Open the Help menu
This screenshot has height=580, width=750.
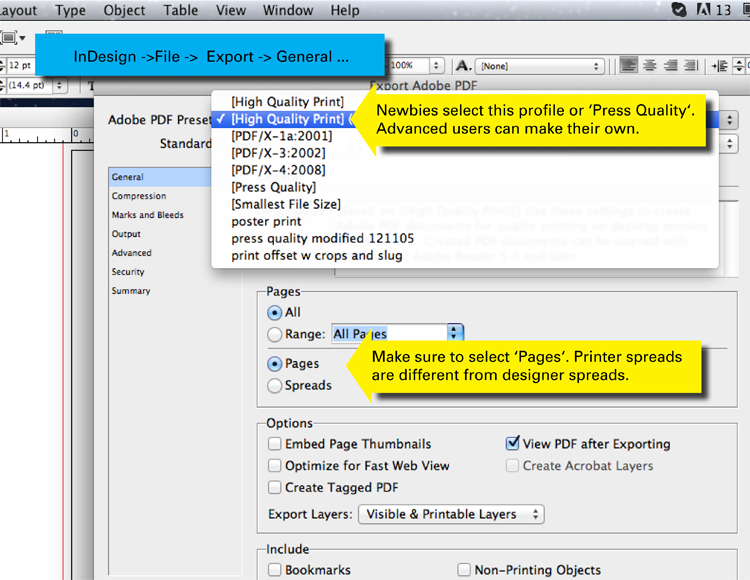[345, 10]
